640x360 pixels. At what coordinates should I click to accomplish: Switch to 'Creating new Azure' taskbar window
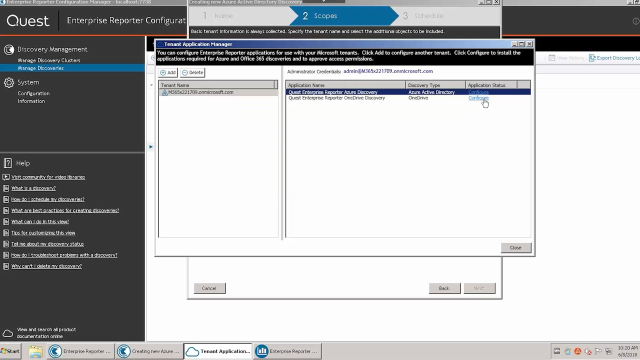[149, 351]
